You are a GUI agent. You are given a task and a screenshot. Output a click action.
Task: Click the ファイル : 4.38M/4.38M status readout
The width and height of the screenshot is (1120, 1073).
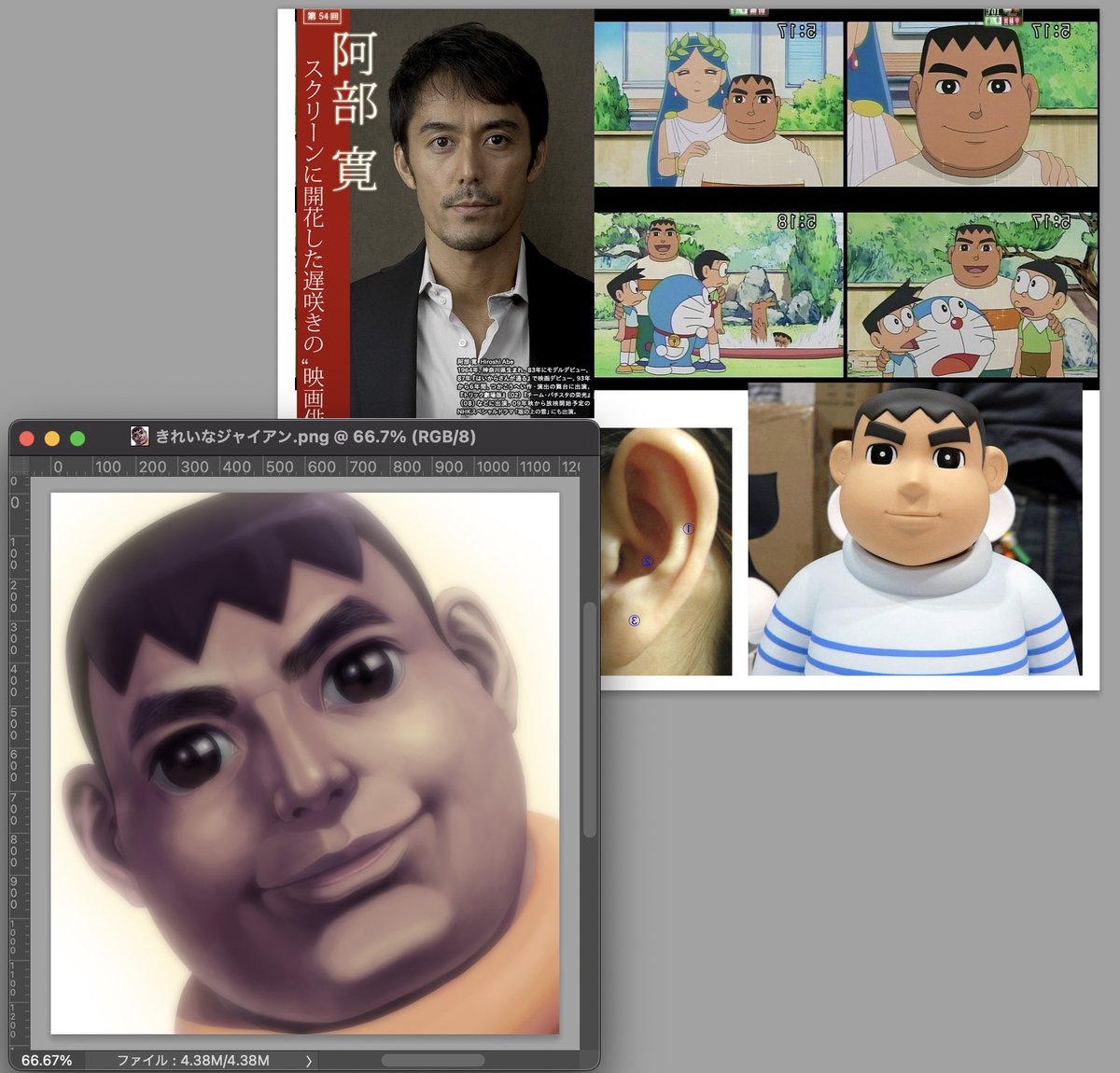click(193, 1061)
